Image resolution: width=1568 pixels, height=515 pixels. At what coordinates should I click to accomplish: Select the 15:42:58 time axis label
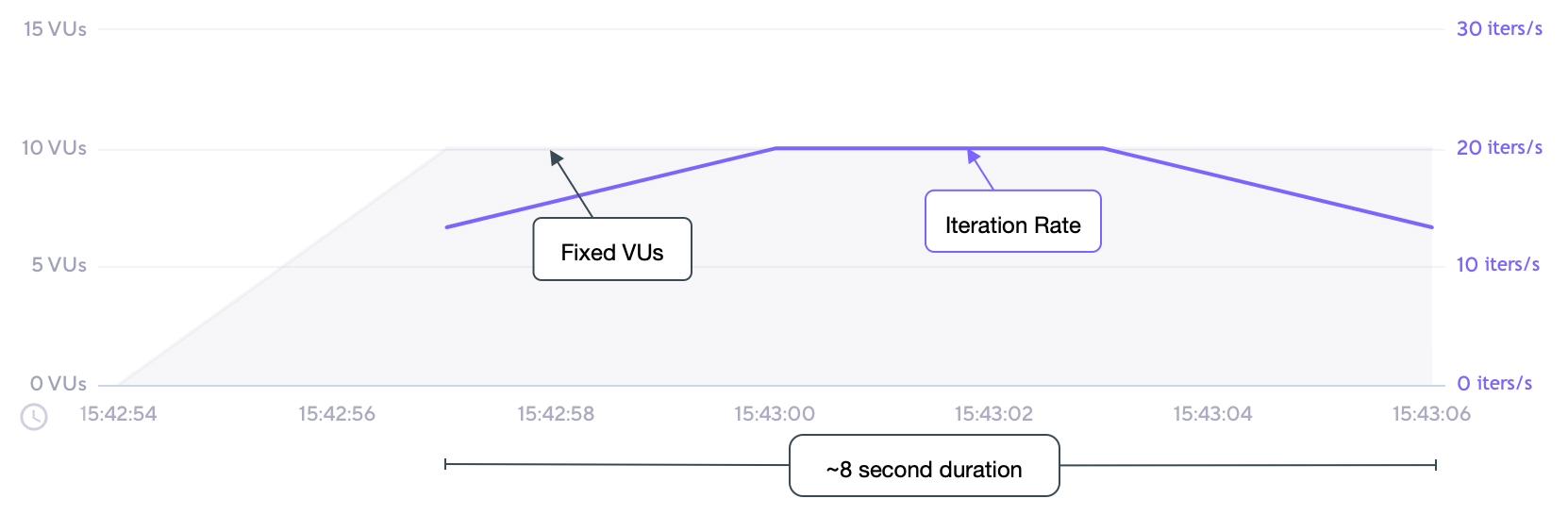pyautogui.click(x=556, y=414)
